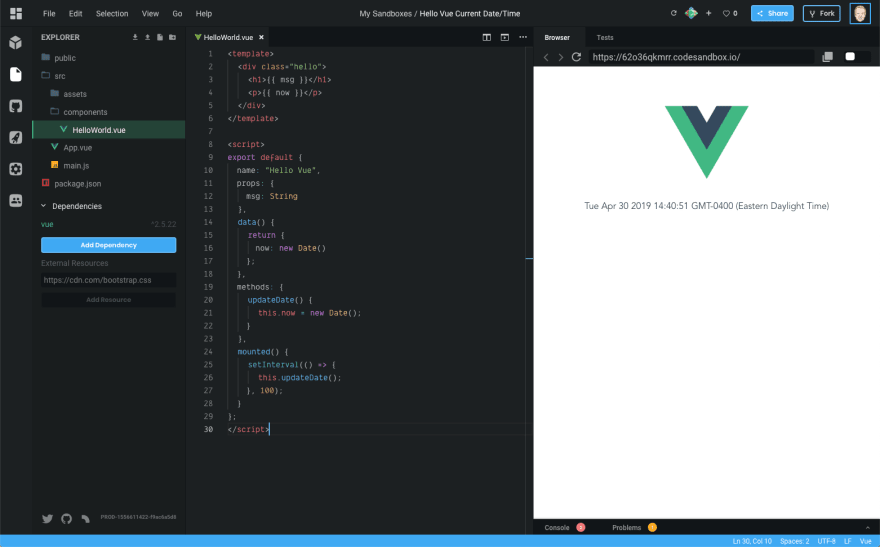Go forward in the preview browser

tap(560, 57)
